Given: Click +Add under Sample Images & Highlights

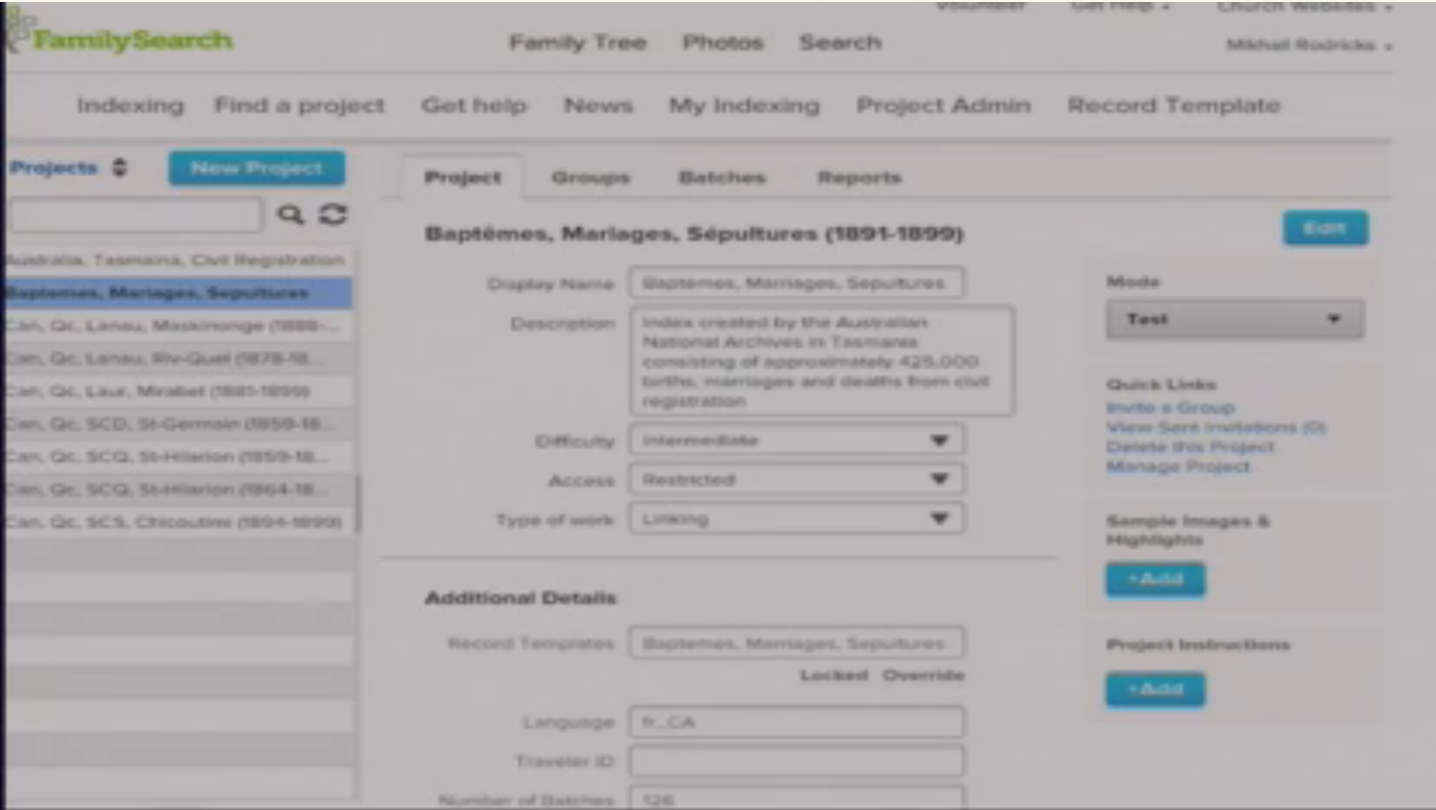Looking at the screenshot, I should pyautogui.click(x=1155, y=578).
